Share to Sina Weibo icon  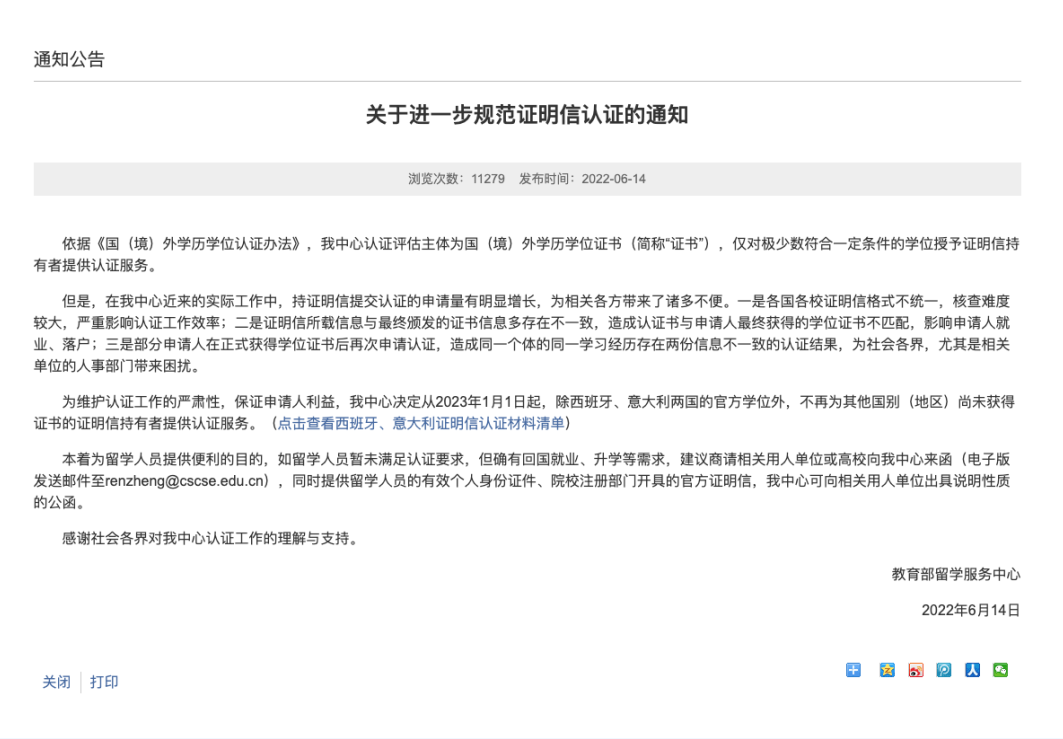coord(915,670)
